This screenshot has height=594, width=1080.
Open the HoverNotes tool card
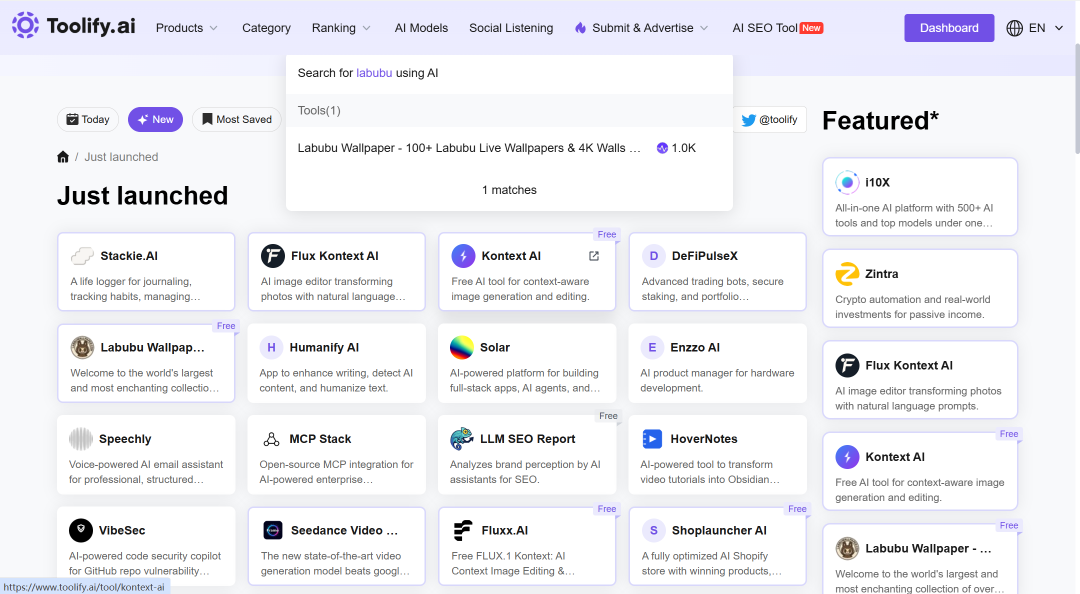click(717, 455)
